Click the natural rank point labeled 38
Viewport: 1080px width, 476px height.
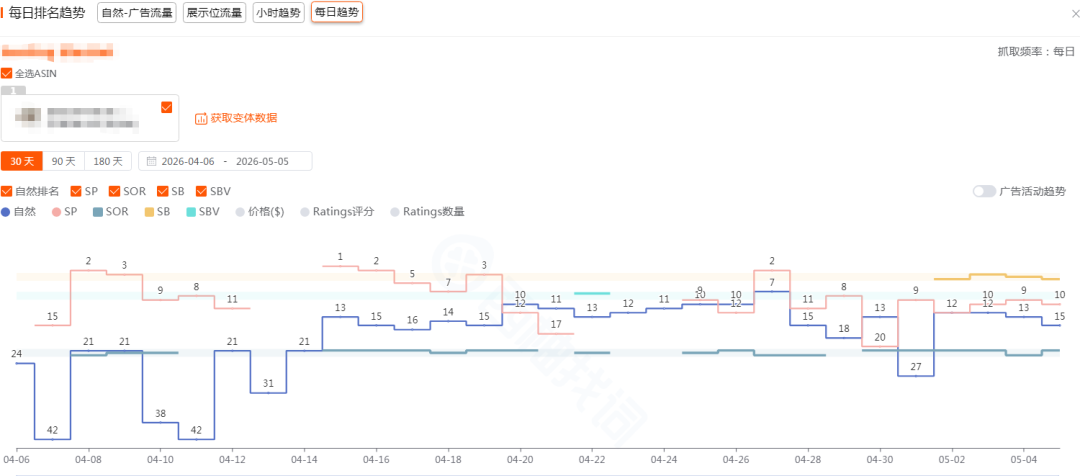(x=160, y=422)
